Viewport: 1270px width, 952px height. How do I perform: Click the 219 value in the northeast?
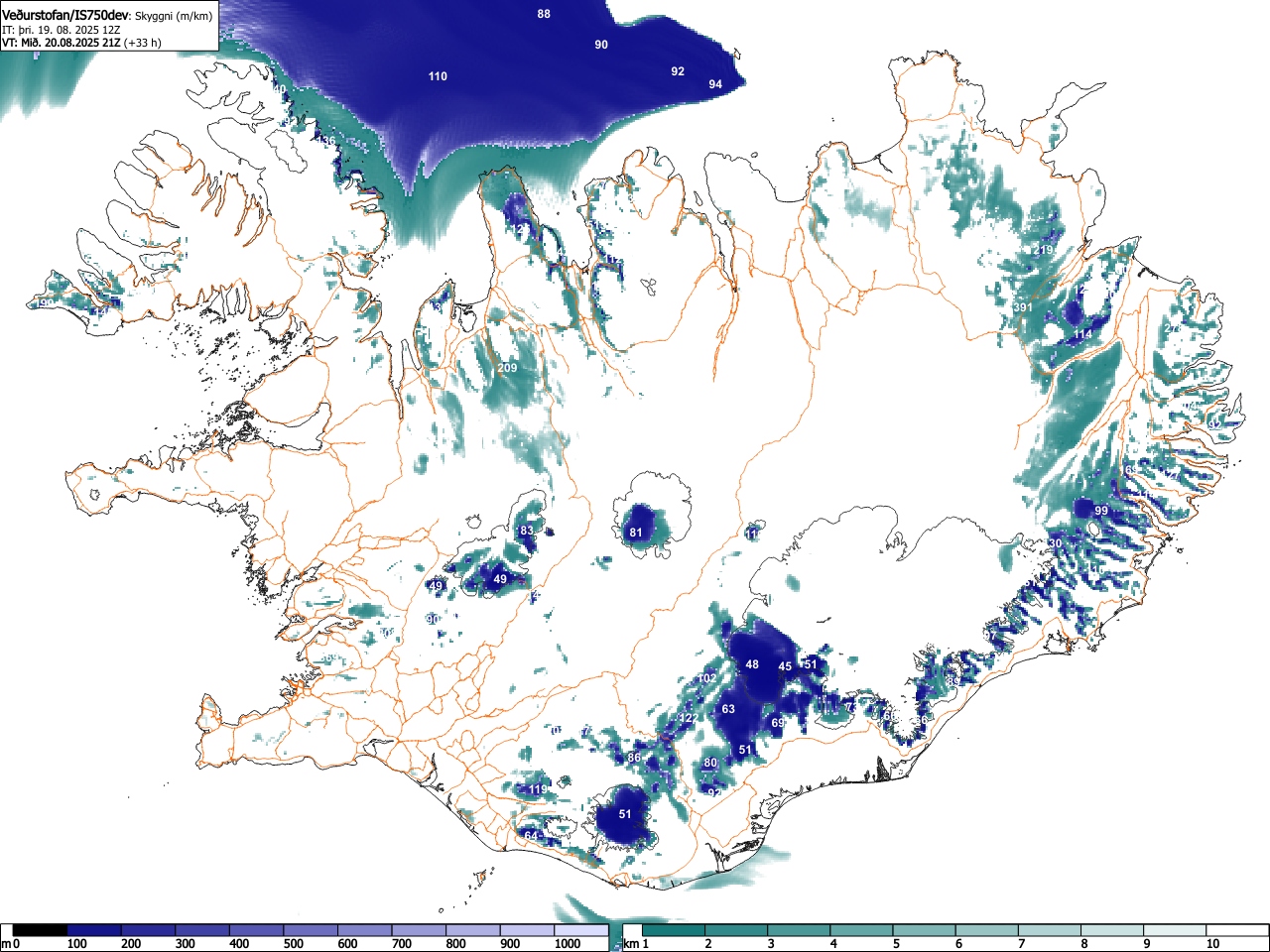click(1043, 250)
